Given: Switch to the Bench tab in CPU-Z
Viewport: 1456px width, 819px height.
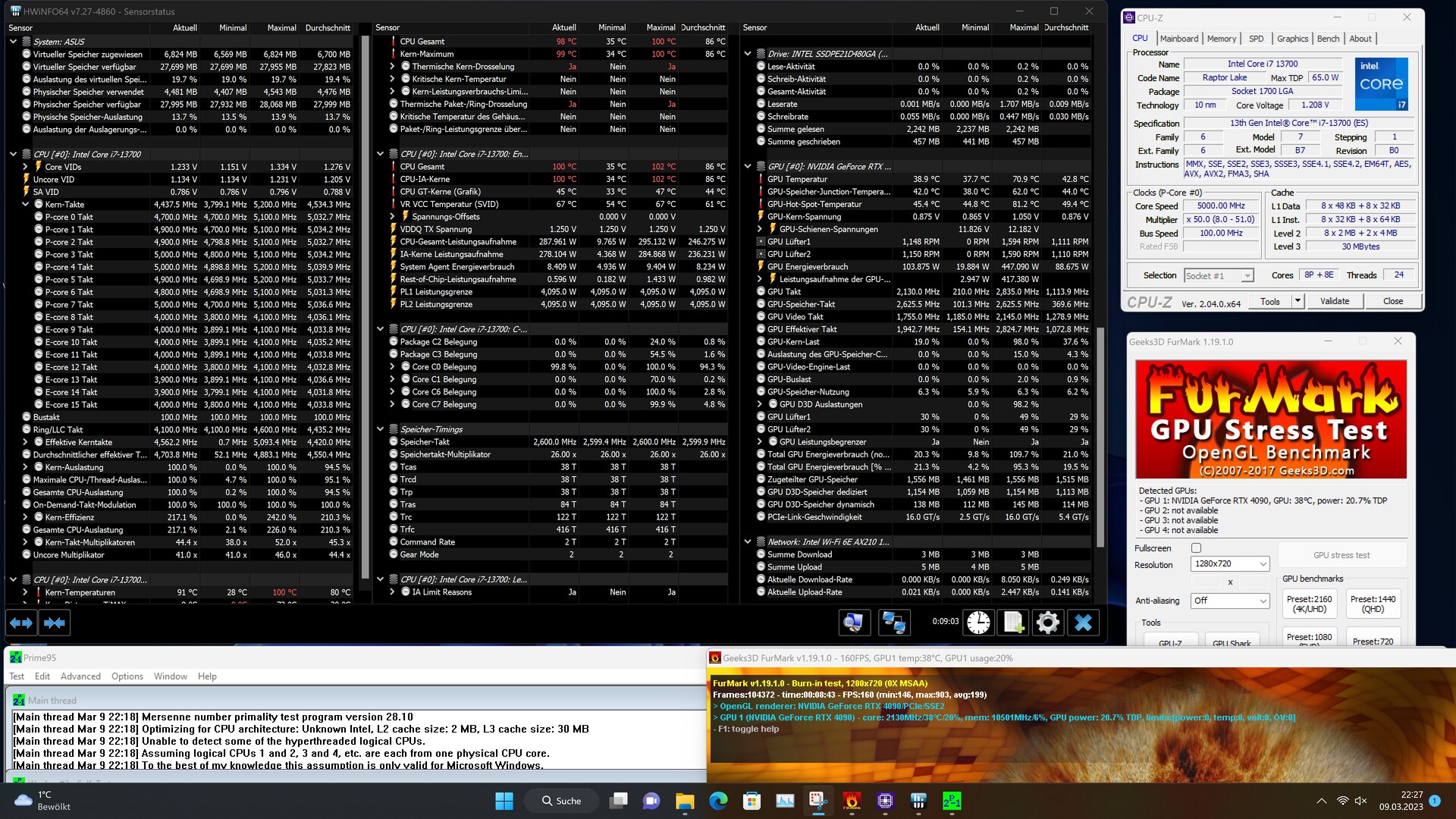Looking at the screenshot, I should pos(1328,39).
